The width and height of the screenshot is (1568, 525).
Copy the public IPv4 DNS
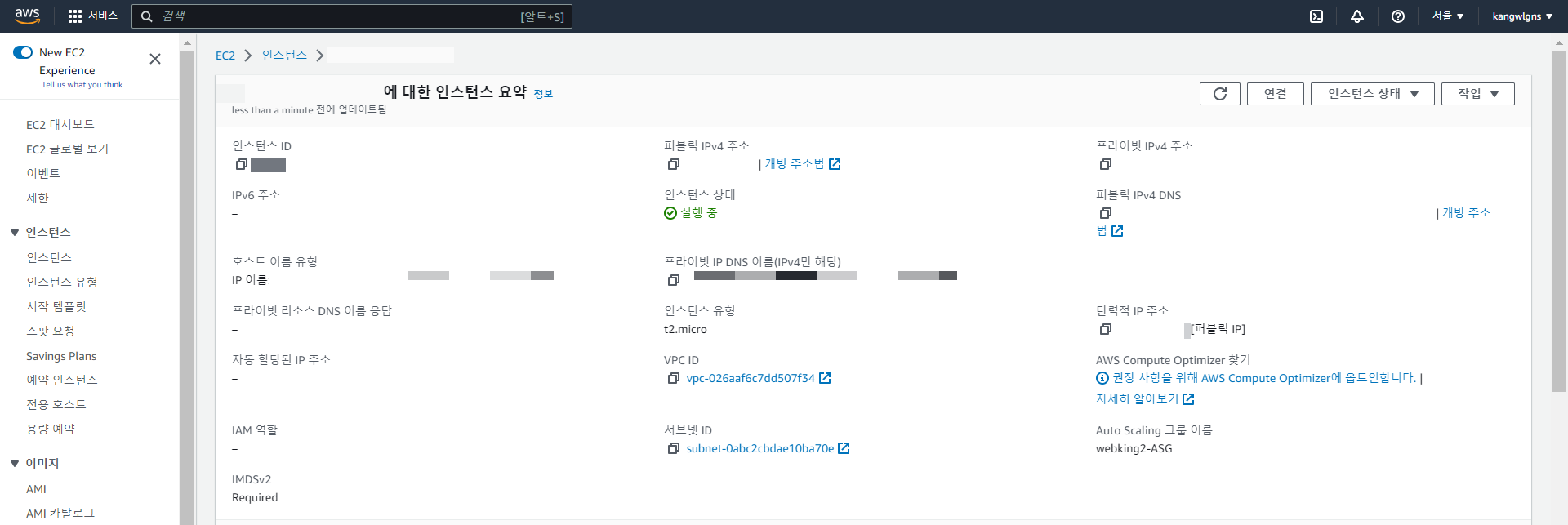click(x=1106, y=213)
